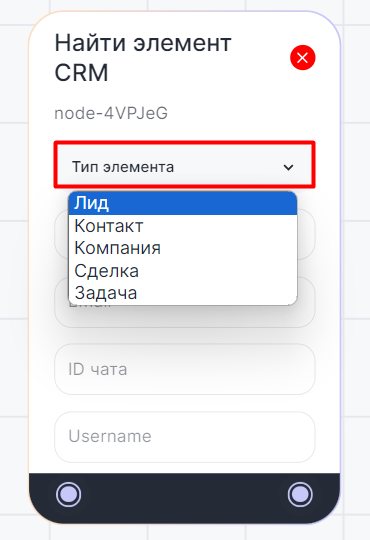Click the covered field right of the Контакт option
The width and height of the screenshot is (370, 540).
306,234
